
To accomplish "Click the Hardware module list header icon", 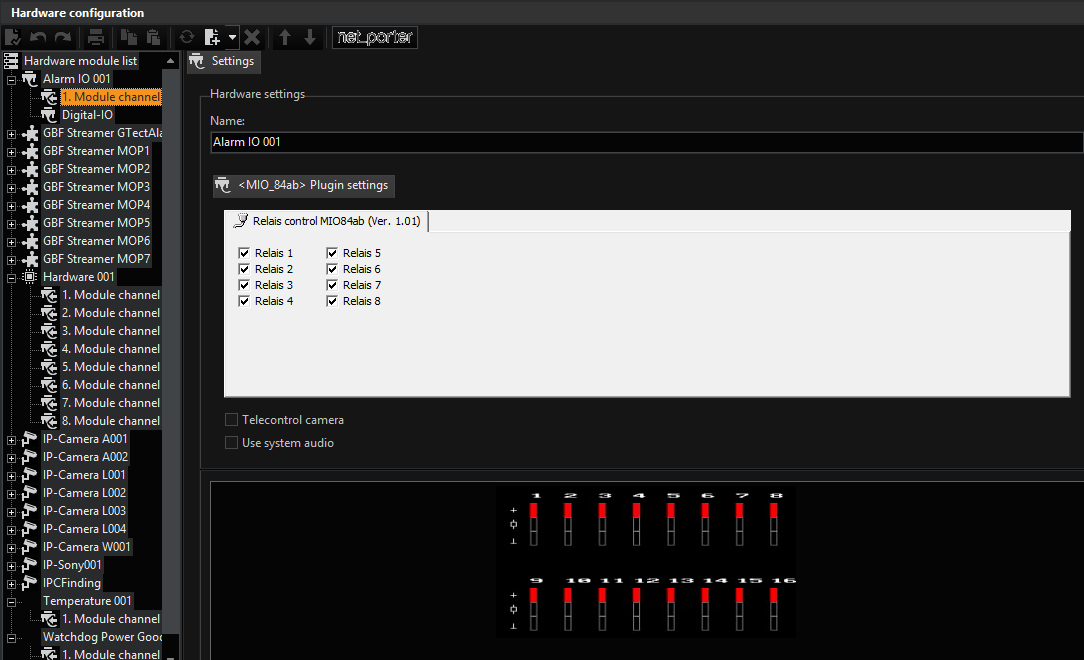I will [x=11, y=61].
